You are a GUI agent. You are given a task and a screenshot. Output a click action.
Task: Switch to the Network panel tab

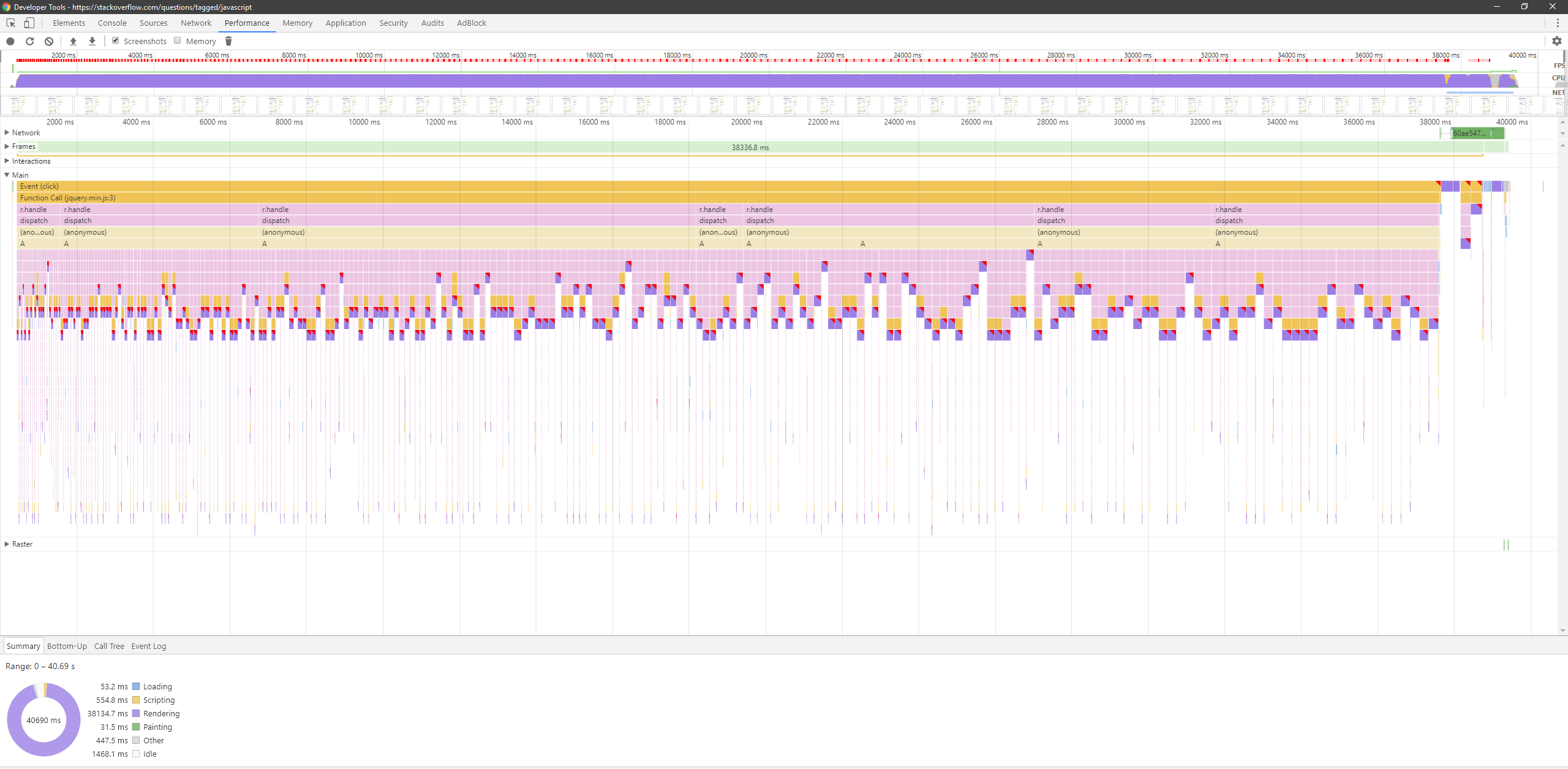tap(196, 23)
